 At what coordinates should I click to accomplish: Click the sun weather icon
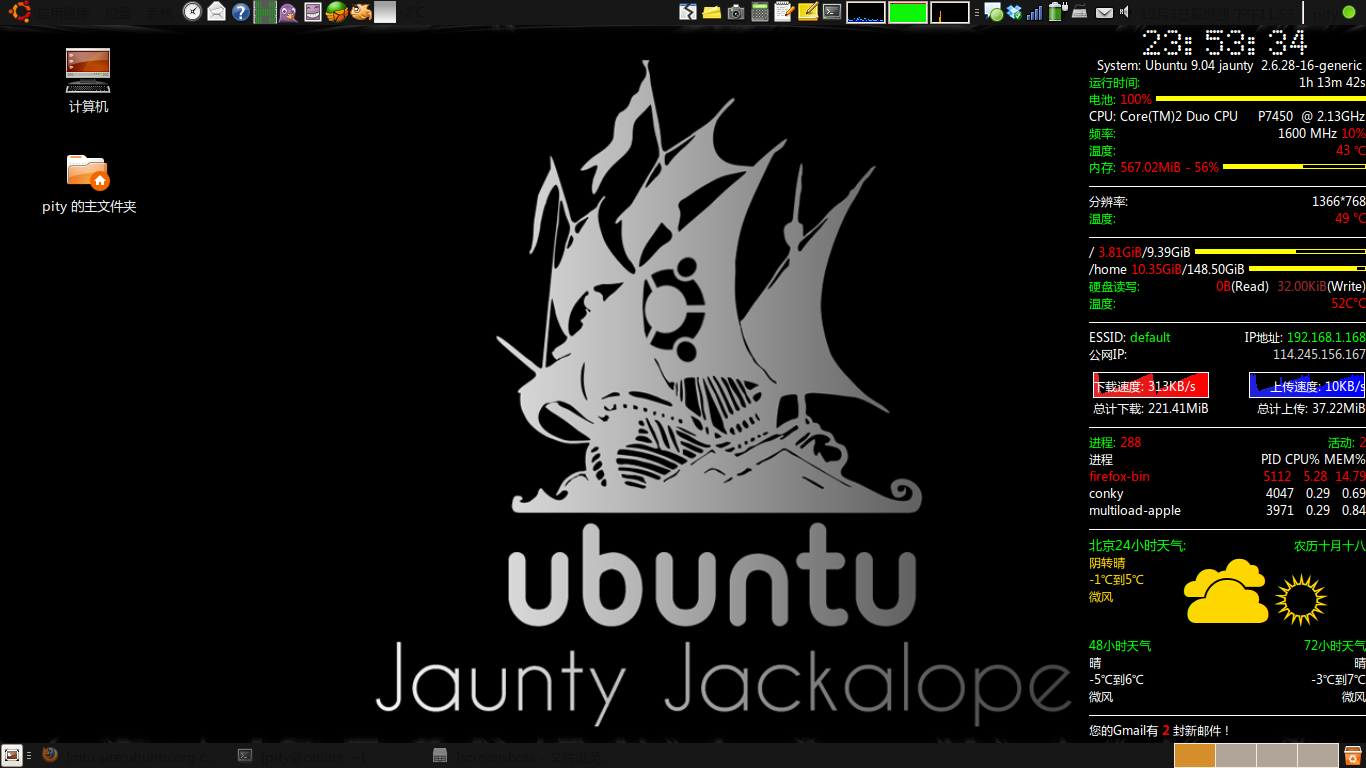coord(1301,599)
